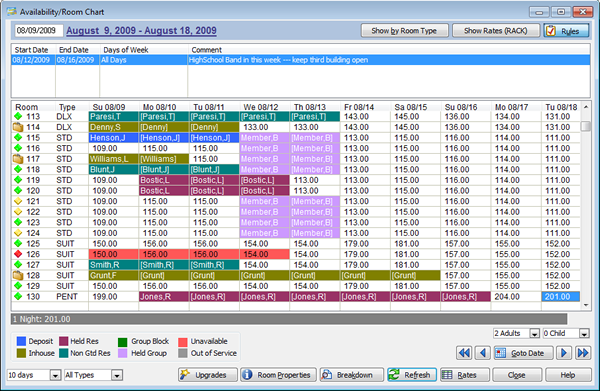600x391 pixels.
Task: Open Goto Date calendar button
Action: (x=523, y=353)
